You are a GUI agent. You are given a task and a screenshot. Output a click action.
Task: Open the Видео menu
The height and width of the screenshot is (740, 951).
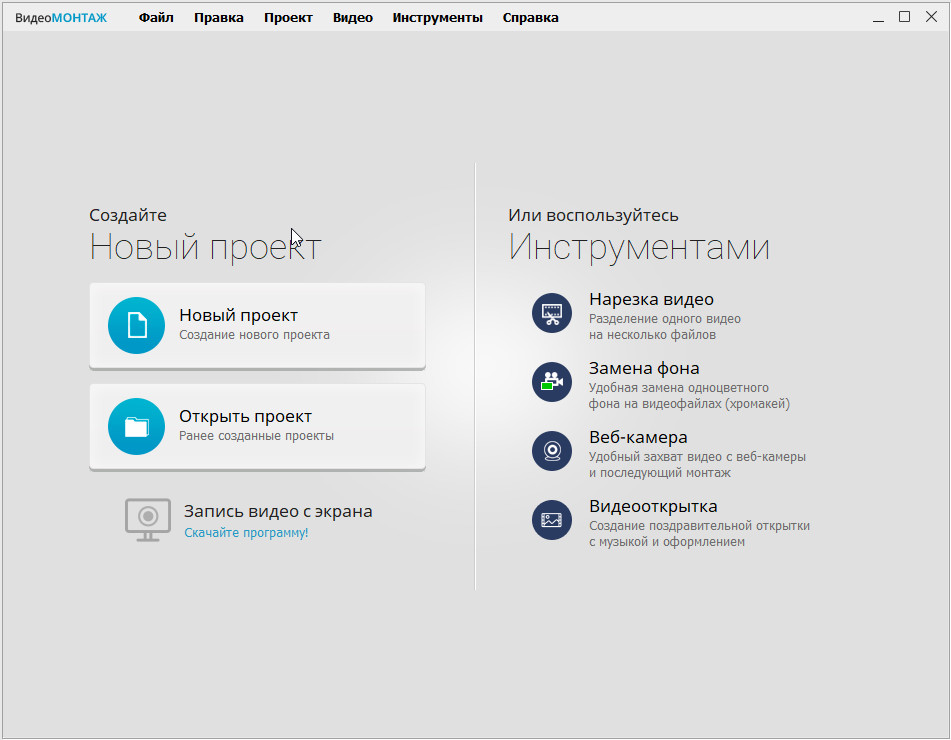coord(352,18)
